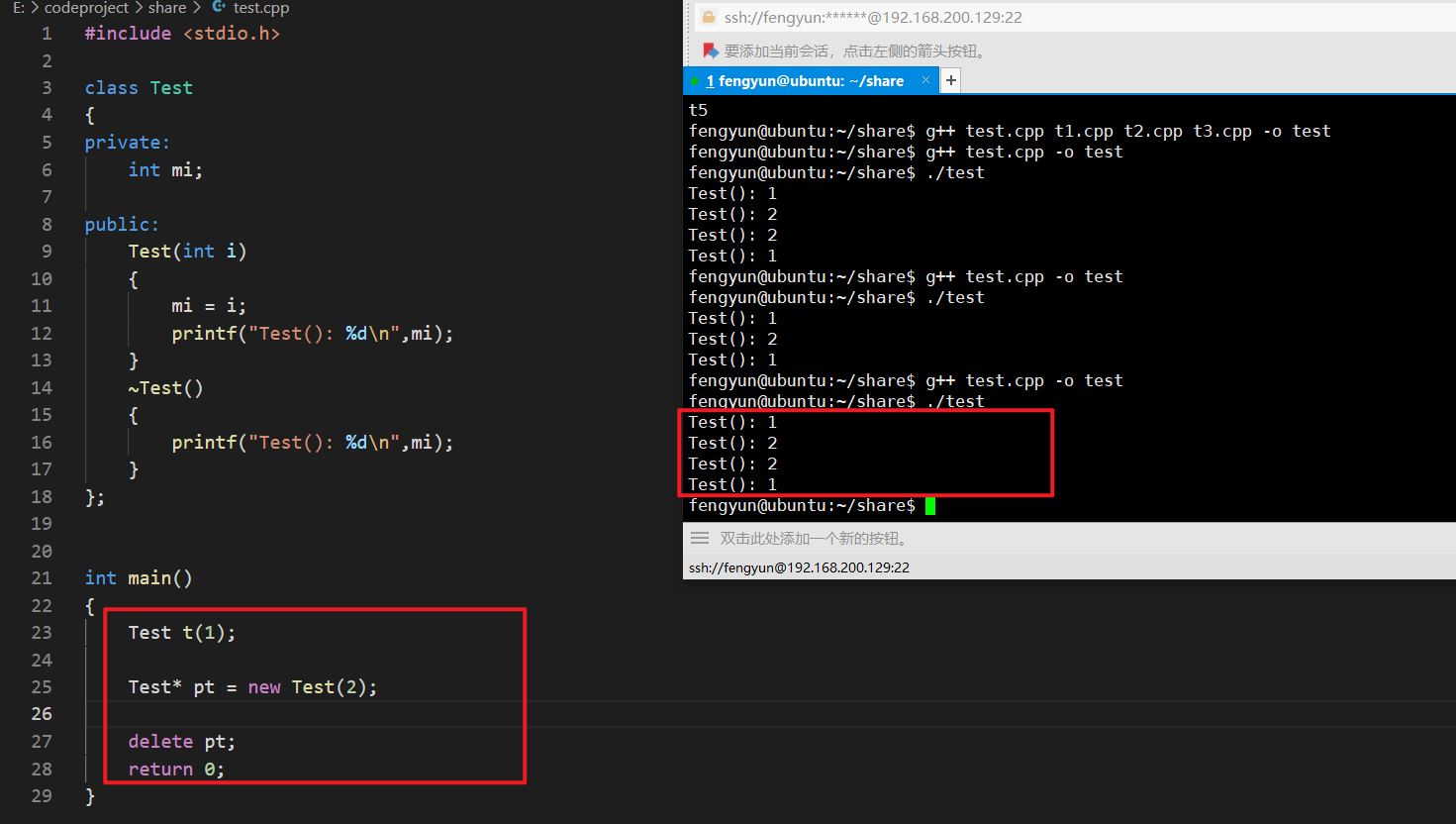Open codeproject breadcrumb folder
The image size is (1456, 824).
(x=86, y=8)
